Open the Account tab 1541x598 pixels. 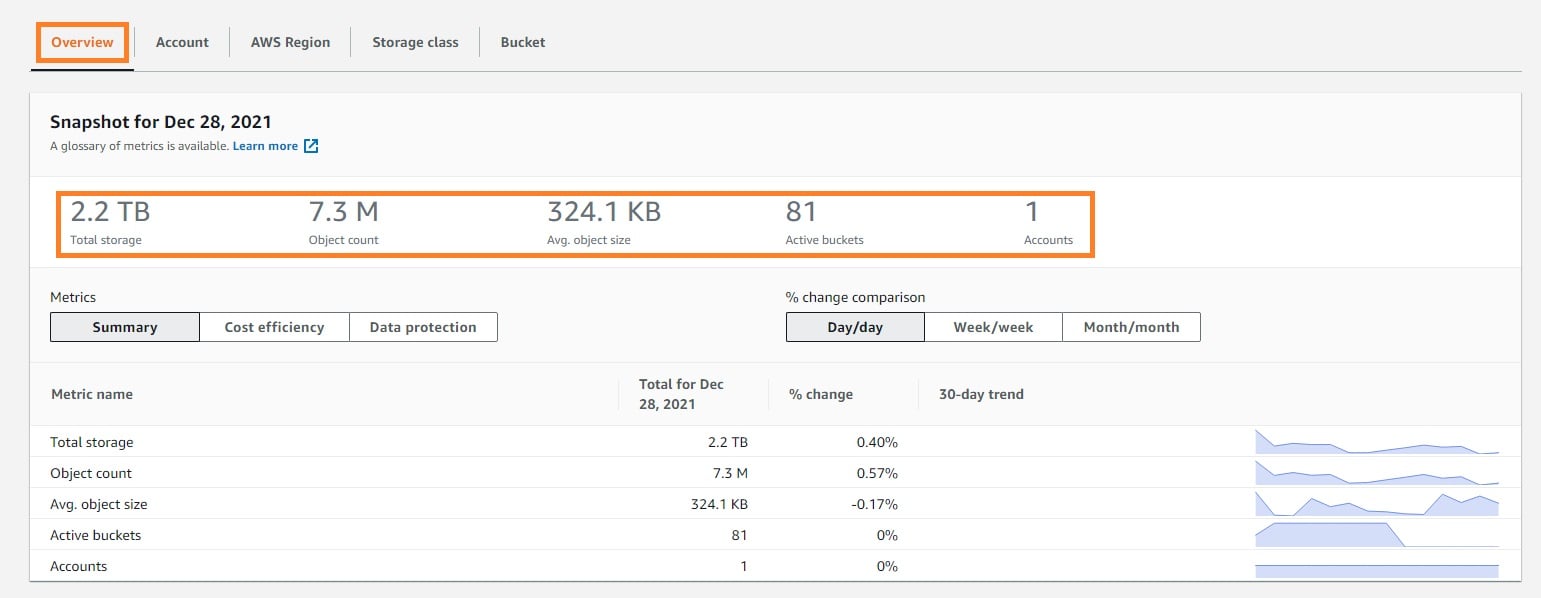[x=182, y=43]
